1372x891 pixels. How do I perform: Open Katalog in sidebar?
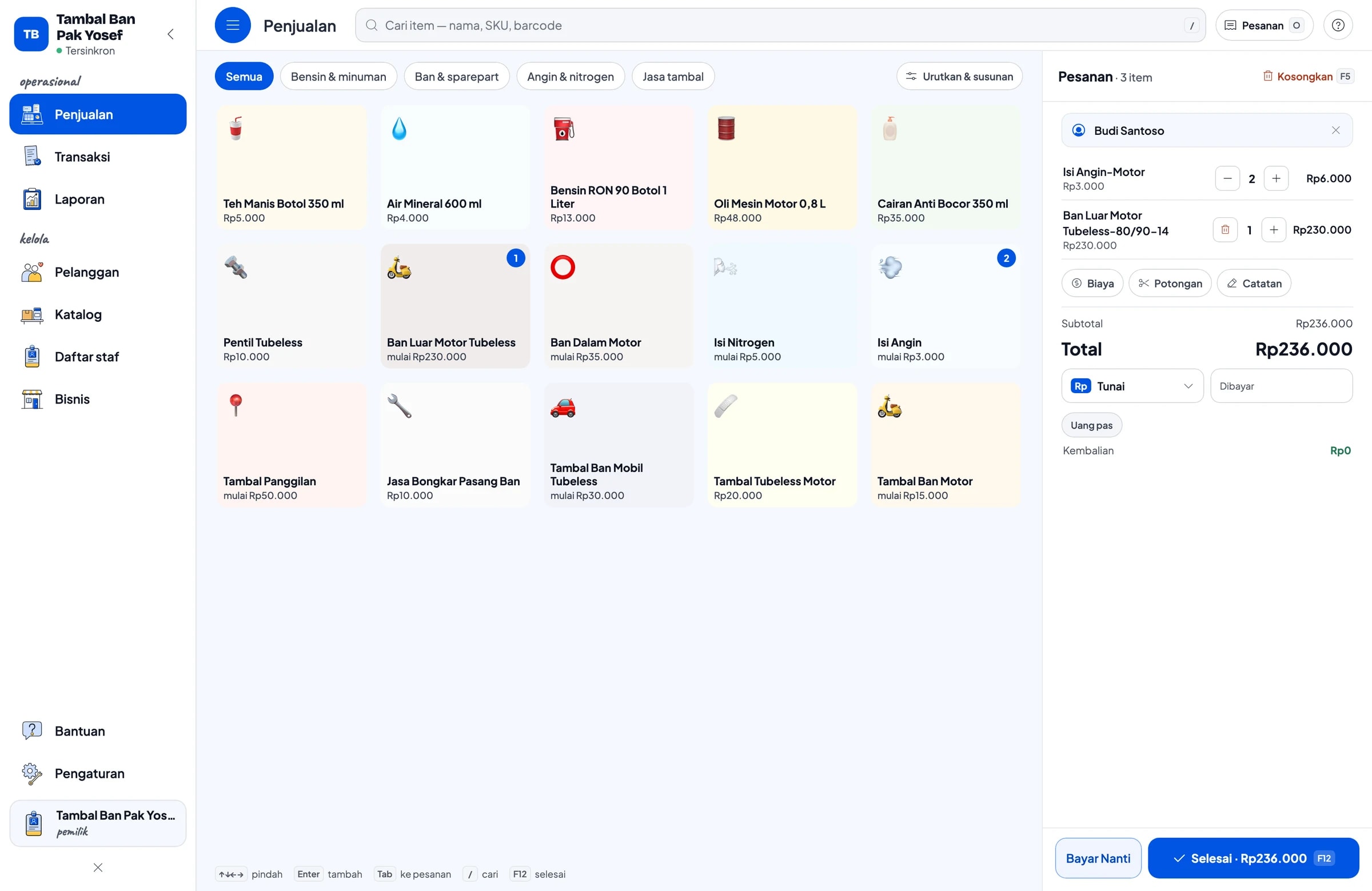(x=98, y=315)
